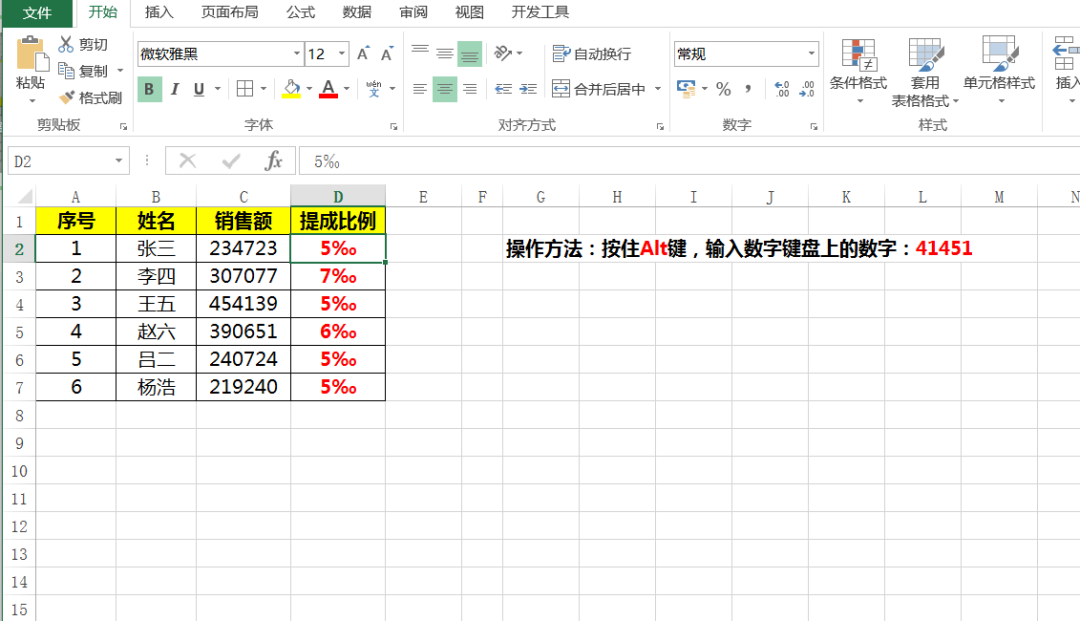
Task: Click the Cut scissors button
Action: click(83, 45)
